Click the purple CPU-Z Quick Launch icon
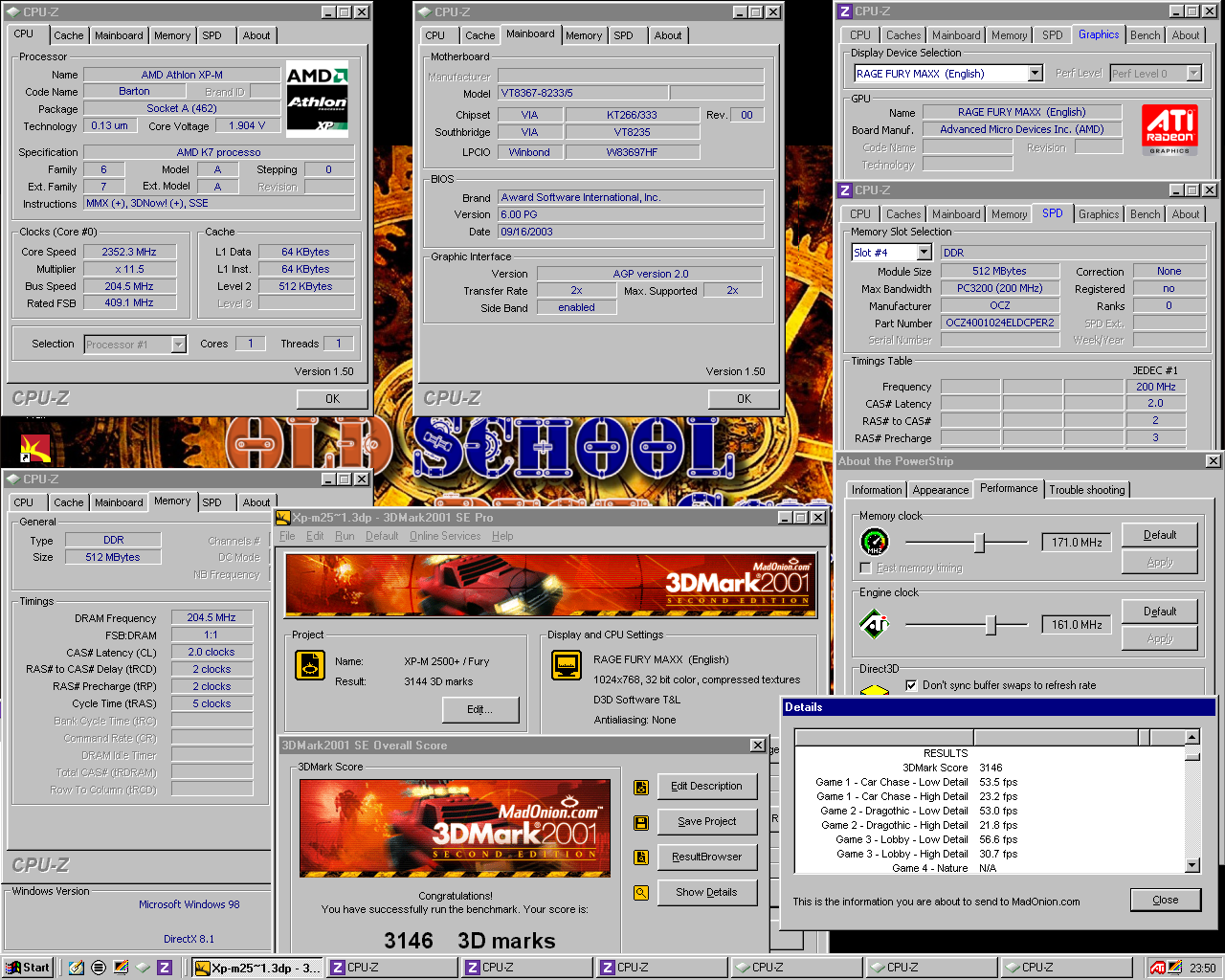Viewport: 1225px width, 980px height. tap(165, 968)
